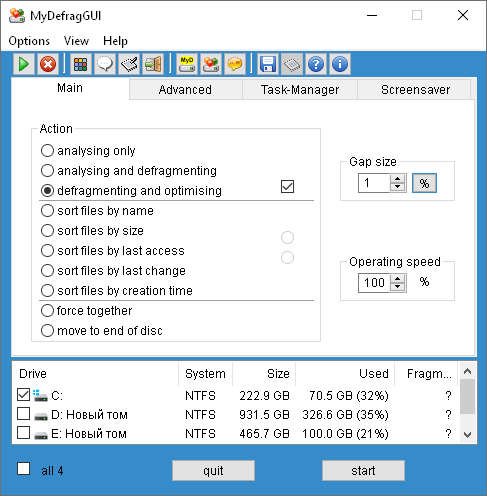
Task: Click the Operating speed input field
Action: (374, 283)
